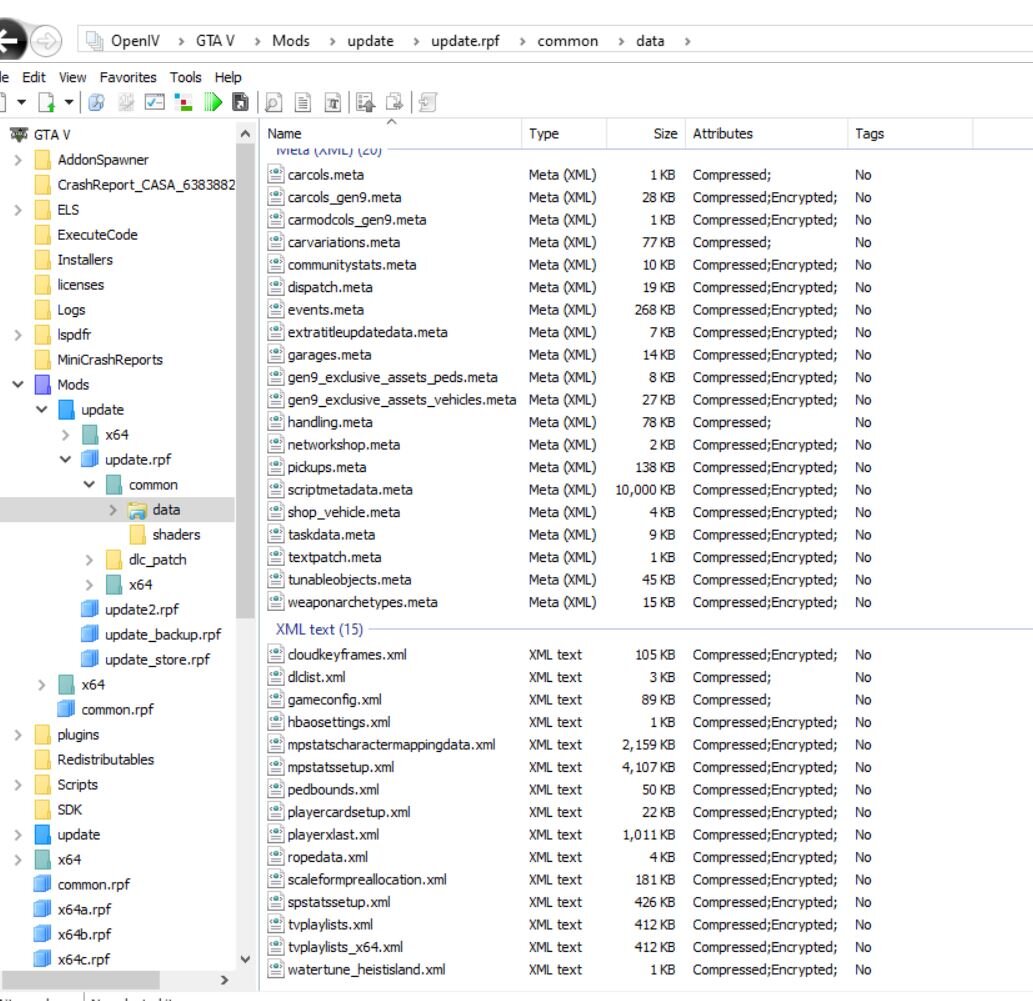Expand the dlc_patch folder node
The image size is (1033, 1001).
point(90,560)
